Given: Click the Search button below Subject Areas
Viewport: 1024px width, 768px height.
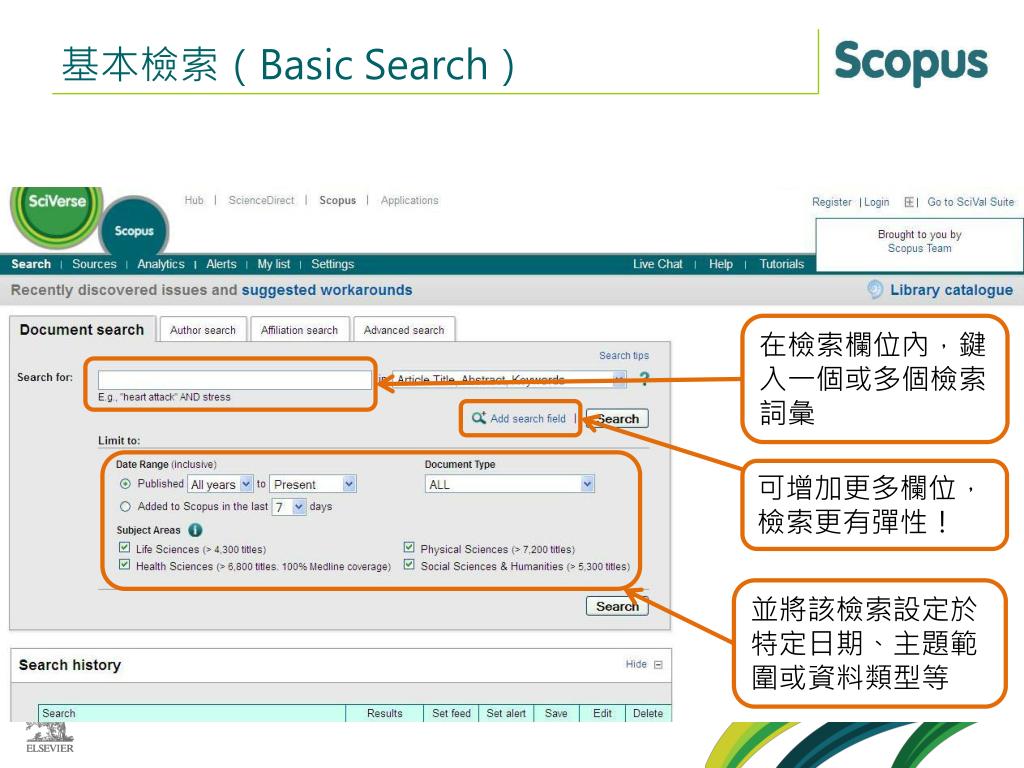Looking at the screenshot, I should click(617, 606).
